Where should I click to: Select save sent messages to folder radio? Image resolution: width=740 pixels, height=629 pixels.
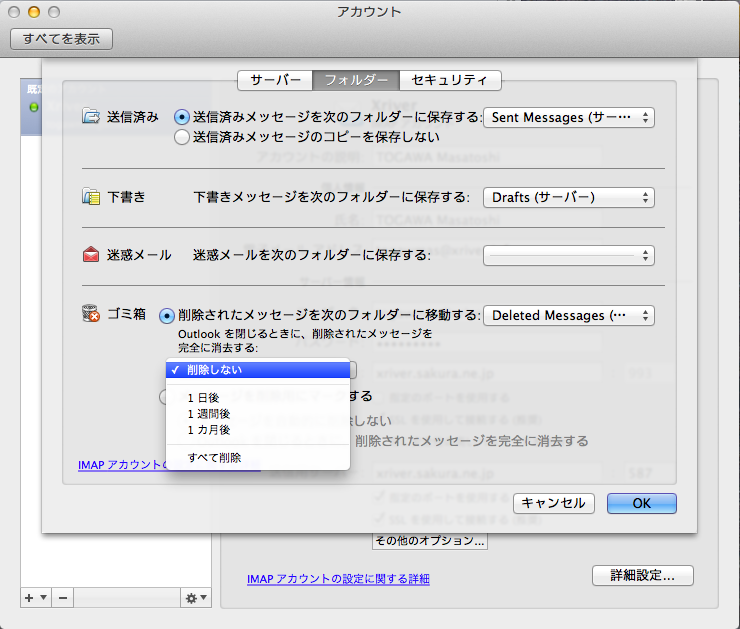point(182,117)
